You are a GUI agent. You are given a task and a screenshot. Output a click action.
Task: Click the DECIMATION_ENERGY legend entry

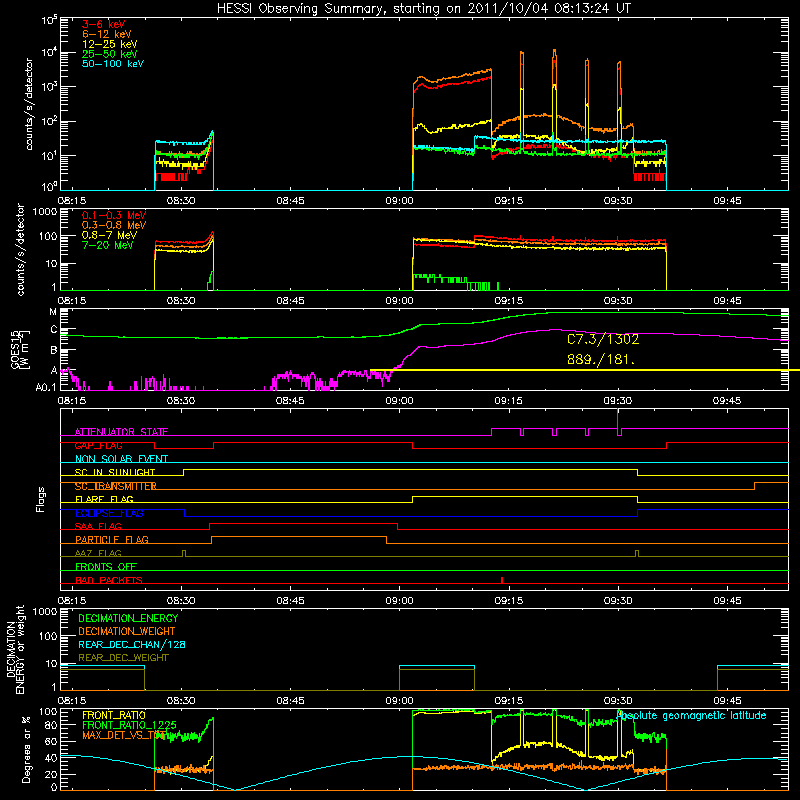click(128, 618)
